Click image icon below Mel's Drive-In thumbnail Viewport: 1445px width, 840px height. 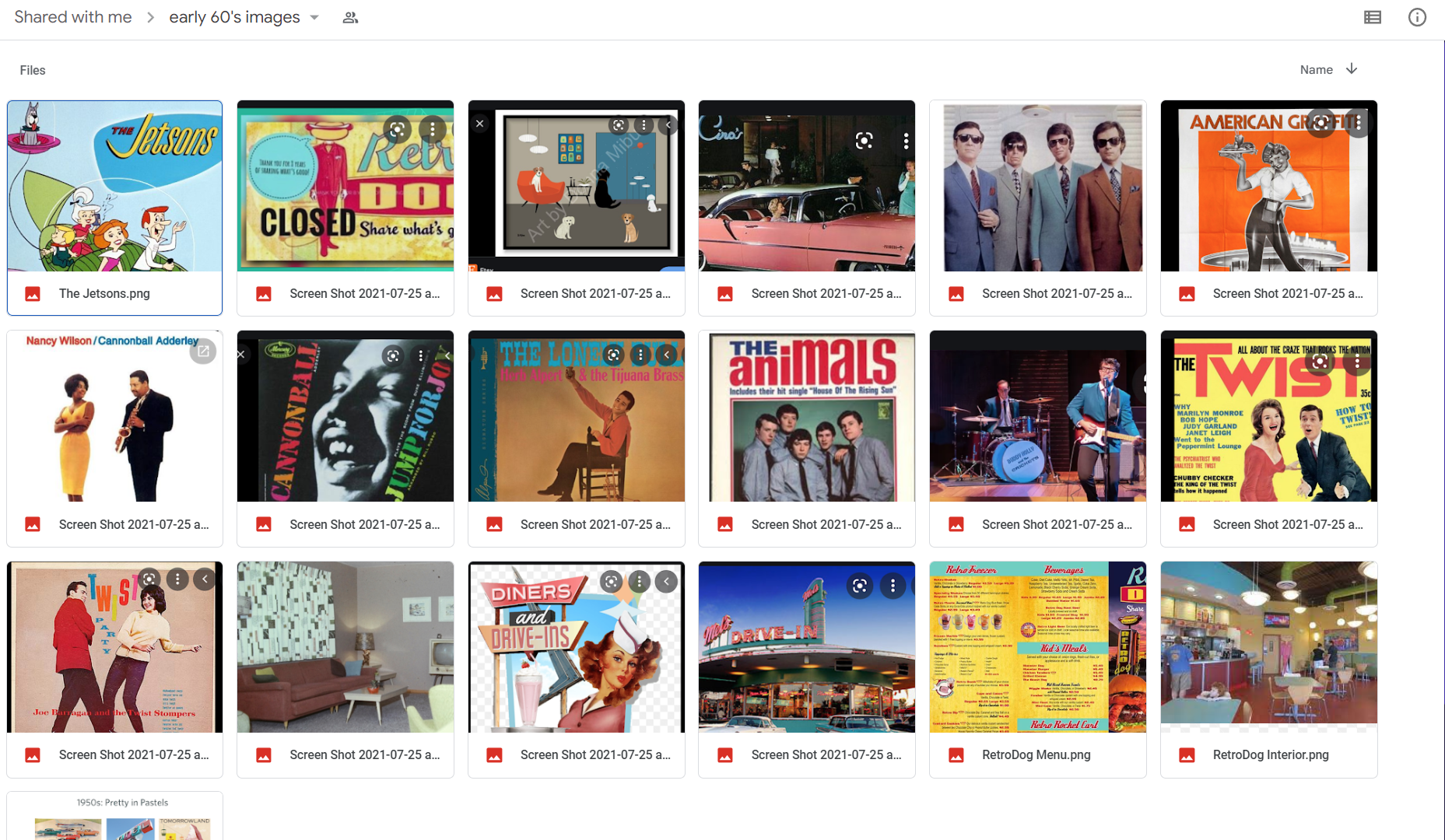coord(725,754)
